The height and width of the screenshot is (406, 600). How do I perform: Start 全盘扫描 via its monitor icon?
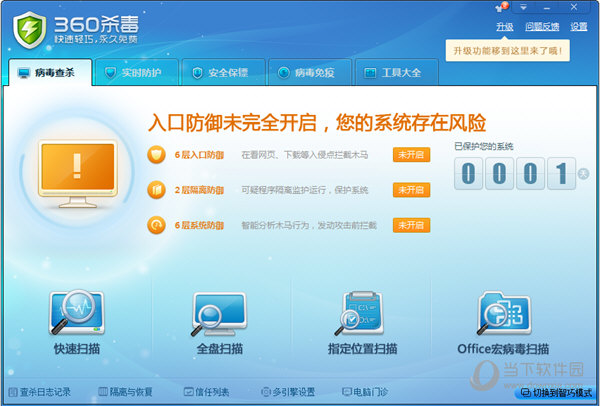pos(219,314)
